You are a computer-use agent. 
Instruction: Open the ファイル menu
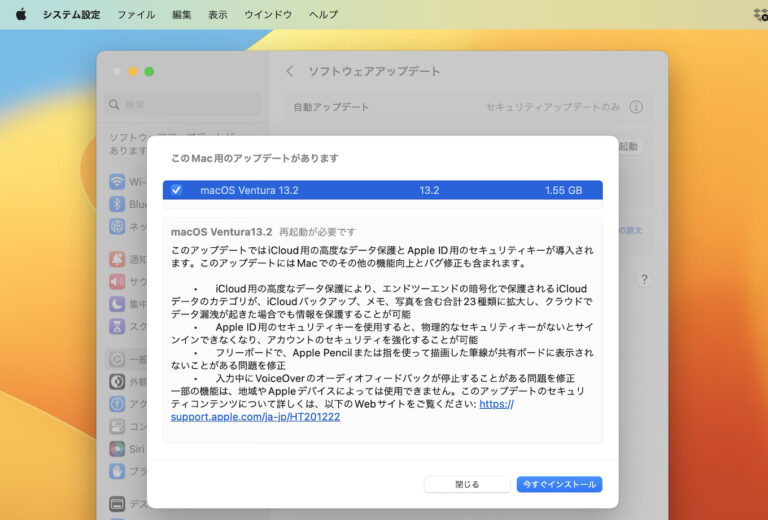tap(136, 15)
